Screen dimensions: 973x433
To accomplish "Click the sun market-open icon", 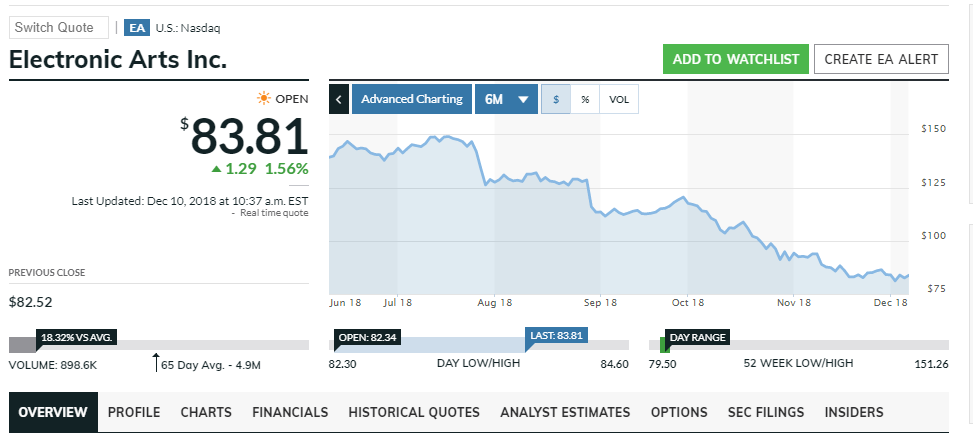I will [x=264, y=99].
